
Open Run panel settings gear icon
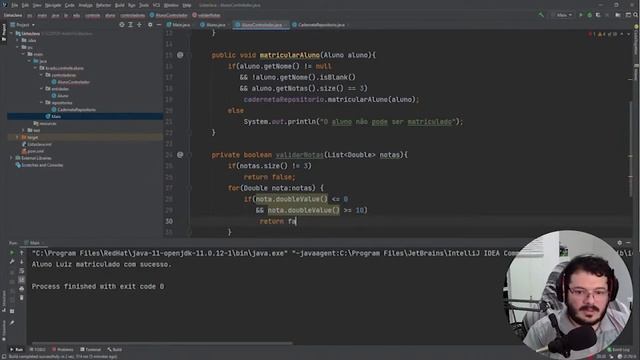click(x=620, y=243)
